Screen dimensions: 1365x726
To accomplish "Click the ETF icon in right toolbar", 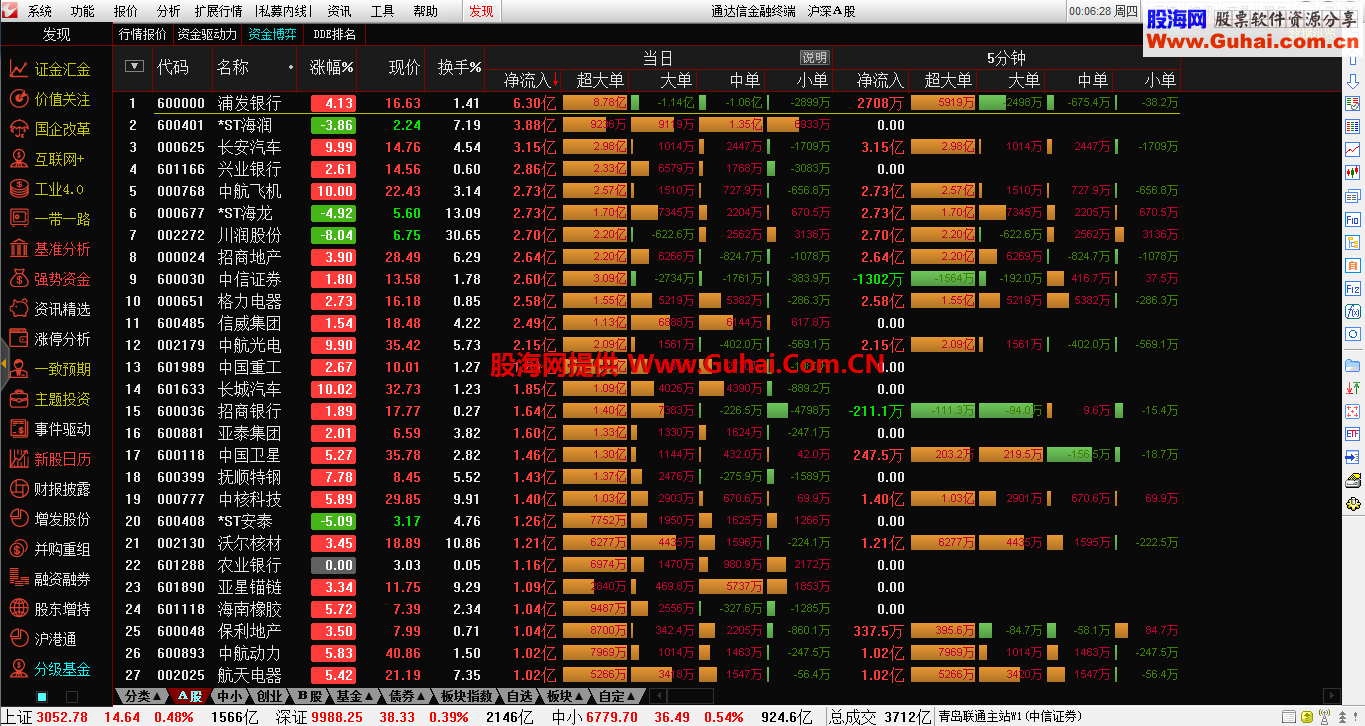I will [x=1353, y=433].
